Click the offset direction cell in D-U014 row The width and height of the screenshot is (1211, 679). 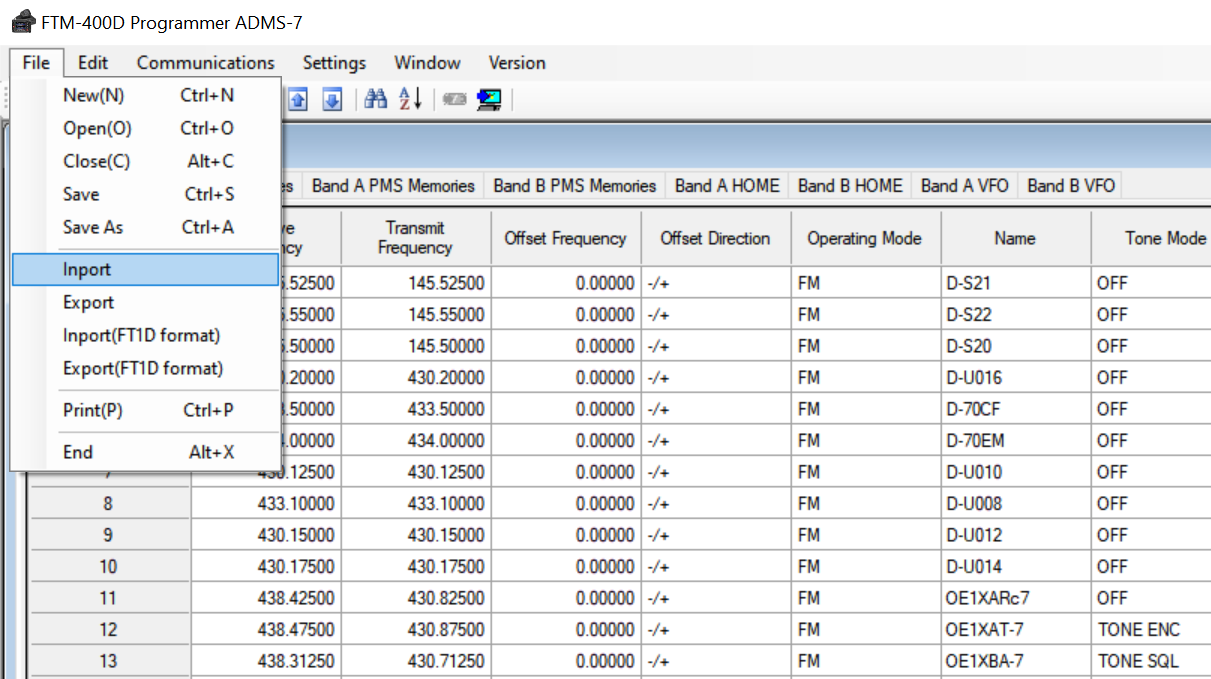click(715, 567)
